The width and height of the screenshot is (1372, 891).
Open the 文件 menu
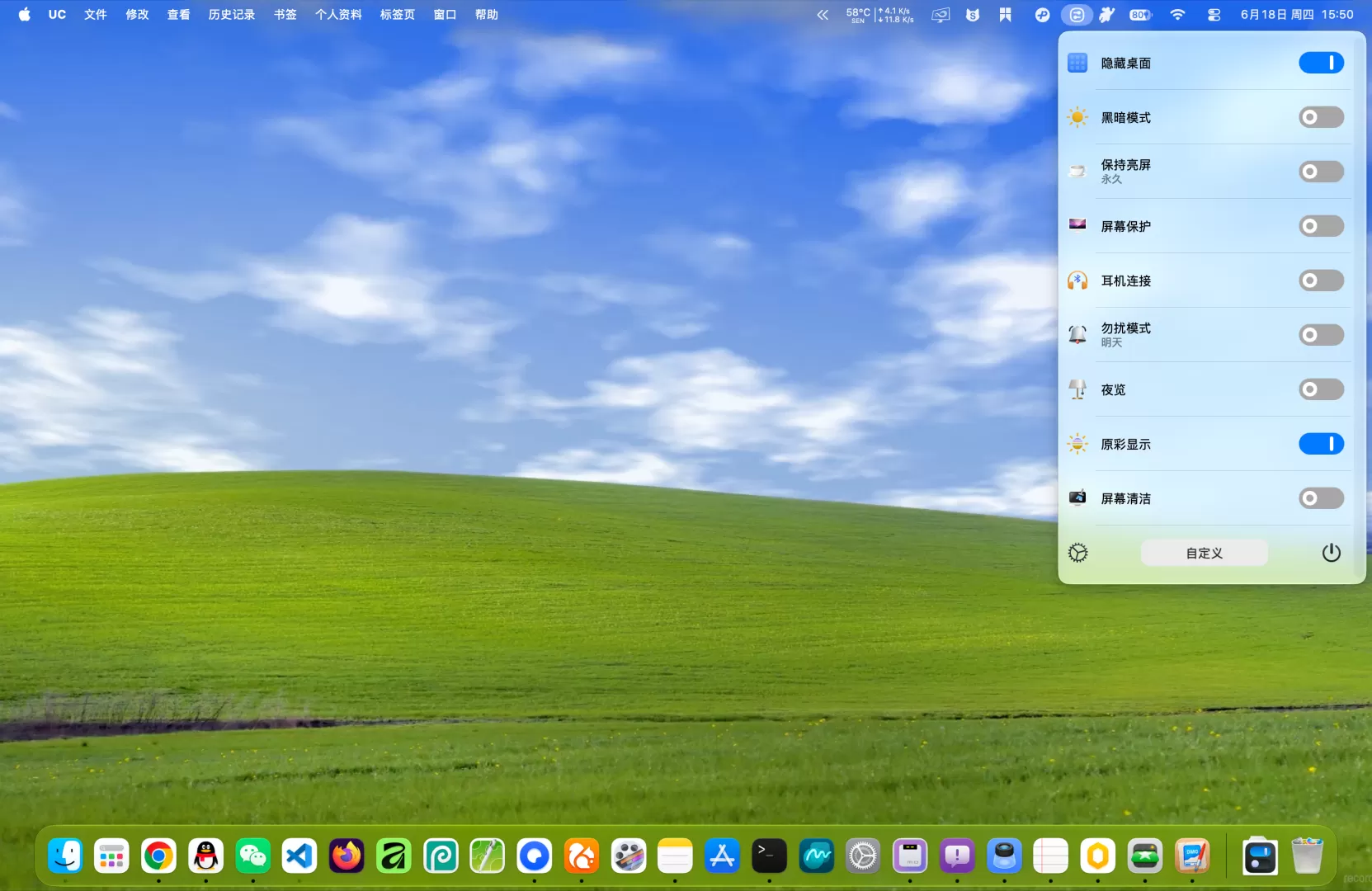pyautogui.click(x=96, y=14)
